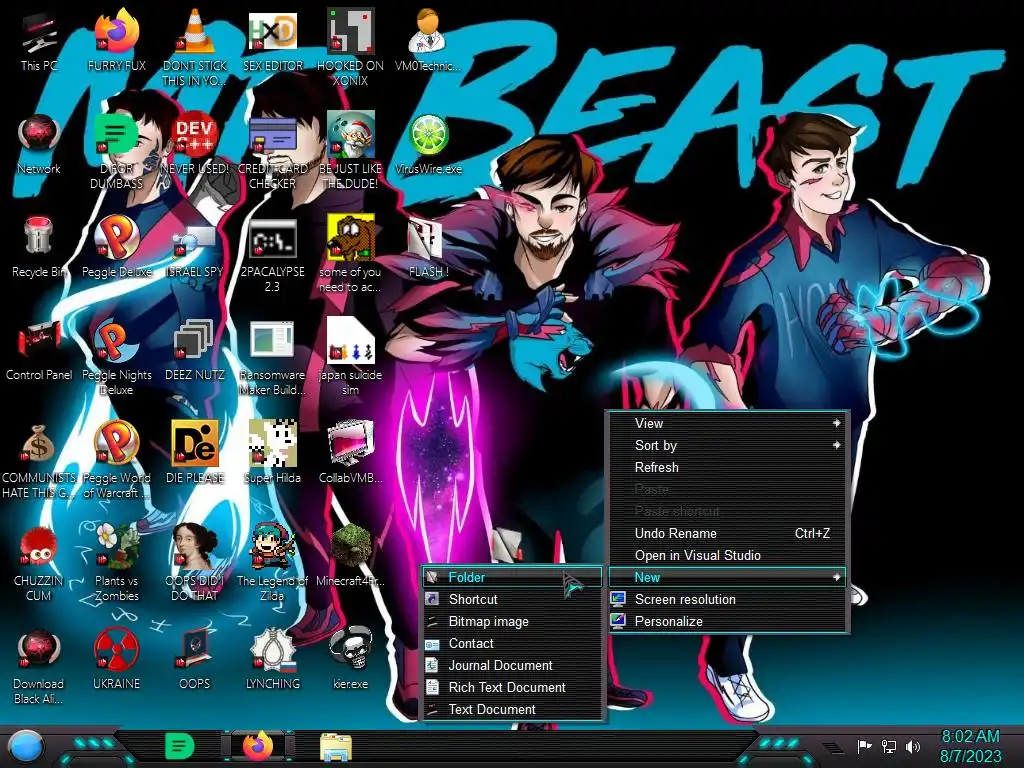Image resolution: width=1024 pixels, height=768 pixels.
Task: Select the CREDIT CARD CHECKER icon
Action: tap(273, 152)
